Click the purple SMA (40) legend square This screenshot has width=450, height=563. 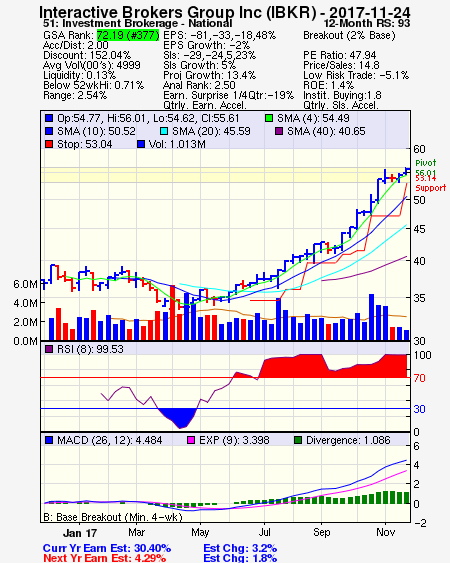[279, 131]
